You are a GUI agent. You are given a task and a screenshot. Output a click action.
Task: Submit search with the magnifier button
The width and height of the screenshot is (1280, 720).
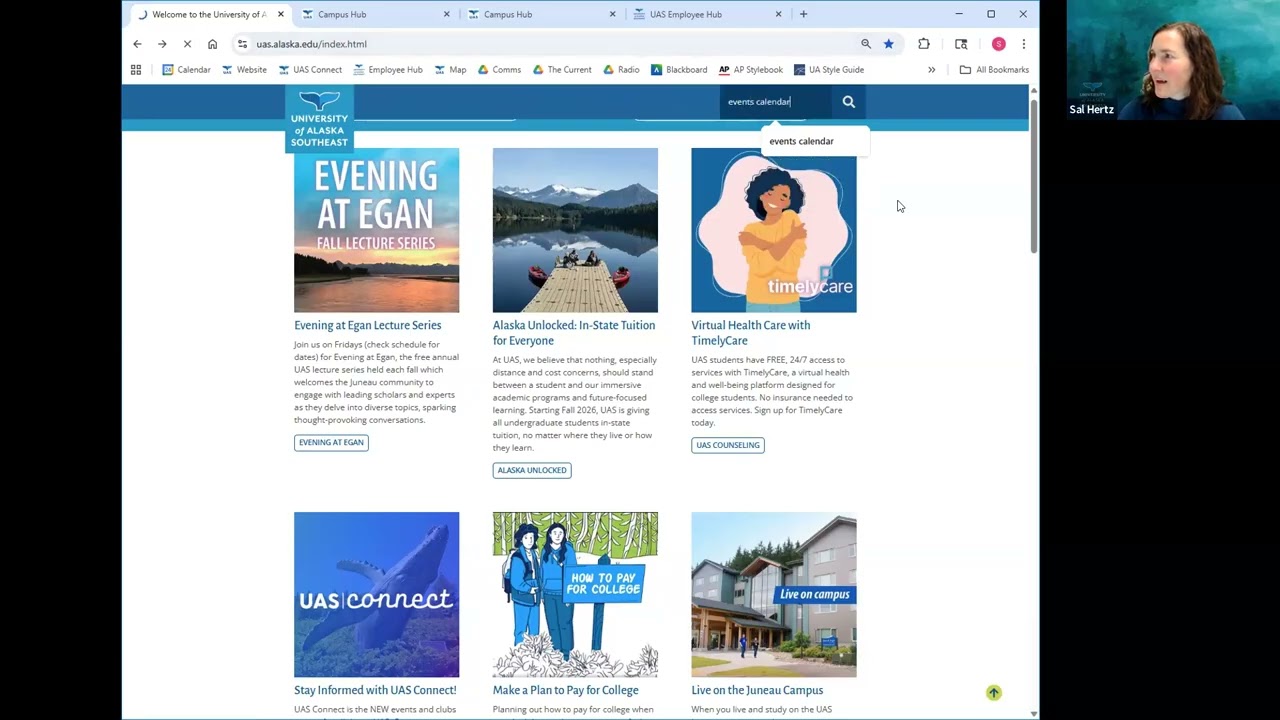click(x=848, y=101)
